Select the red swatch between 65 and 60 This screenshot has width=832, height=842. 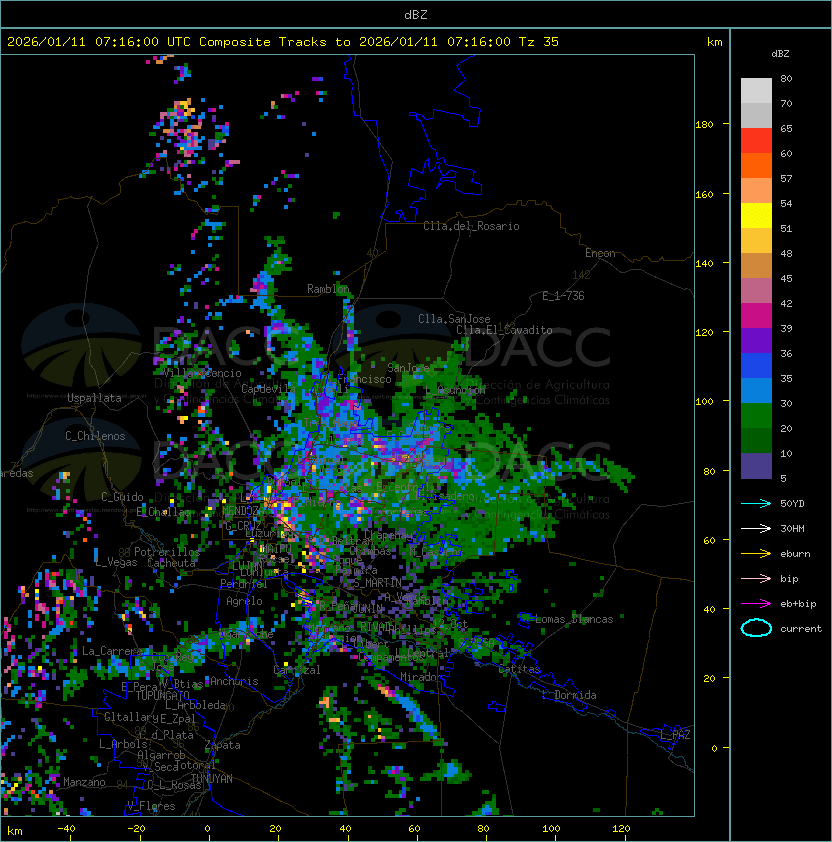tap(756, 141)
